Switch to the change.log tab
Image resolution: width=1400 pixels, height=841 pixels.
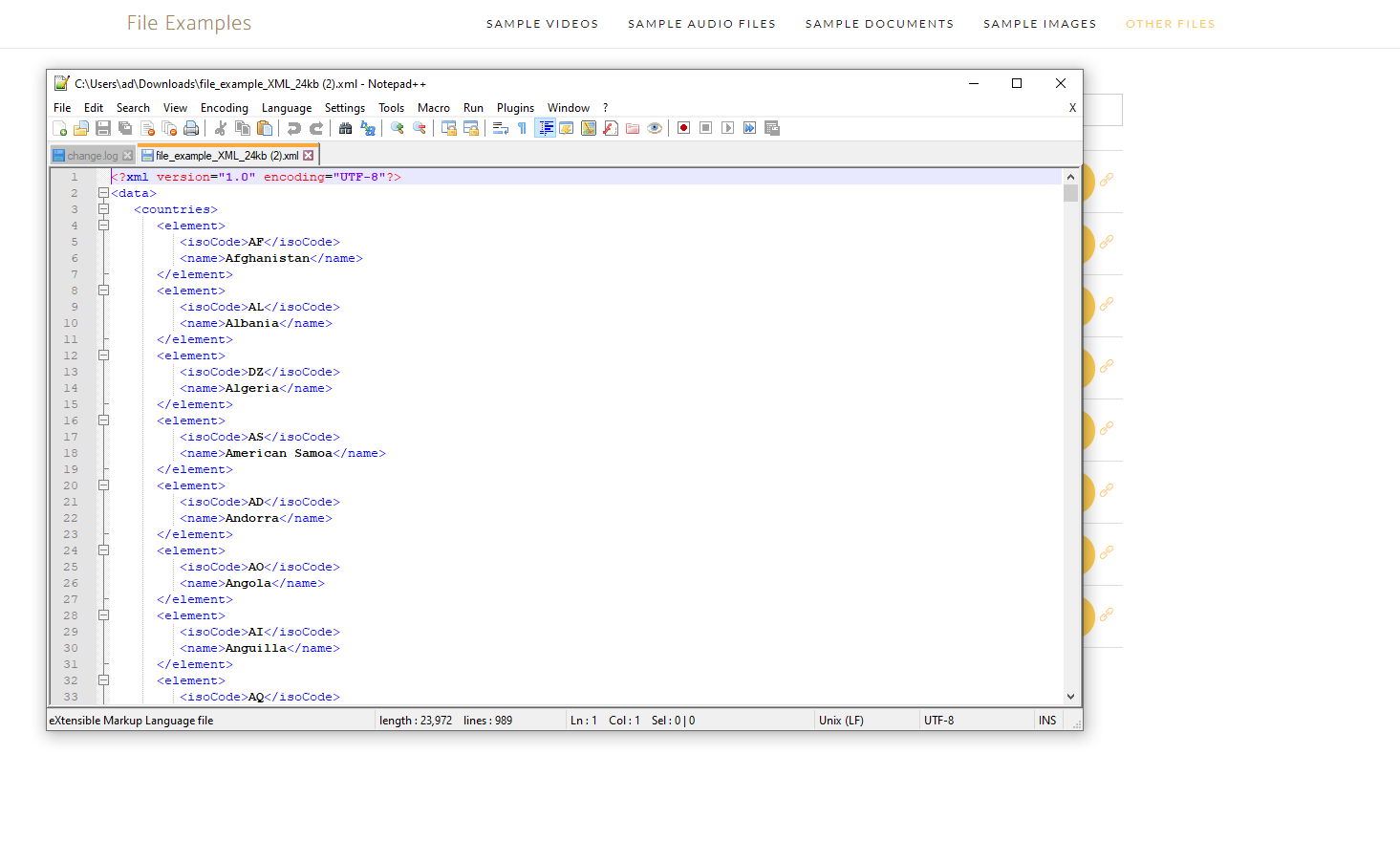(92, 156)
